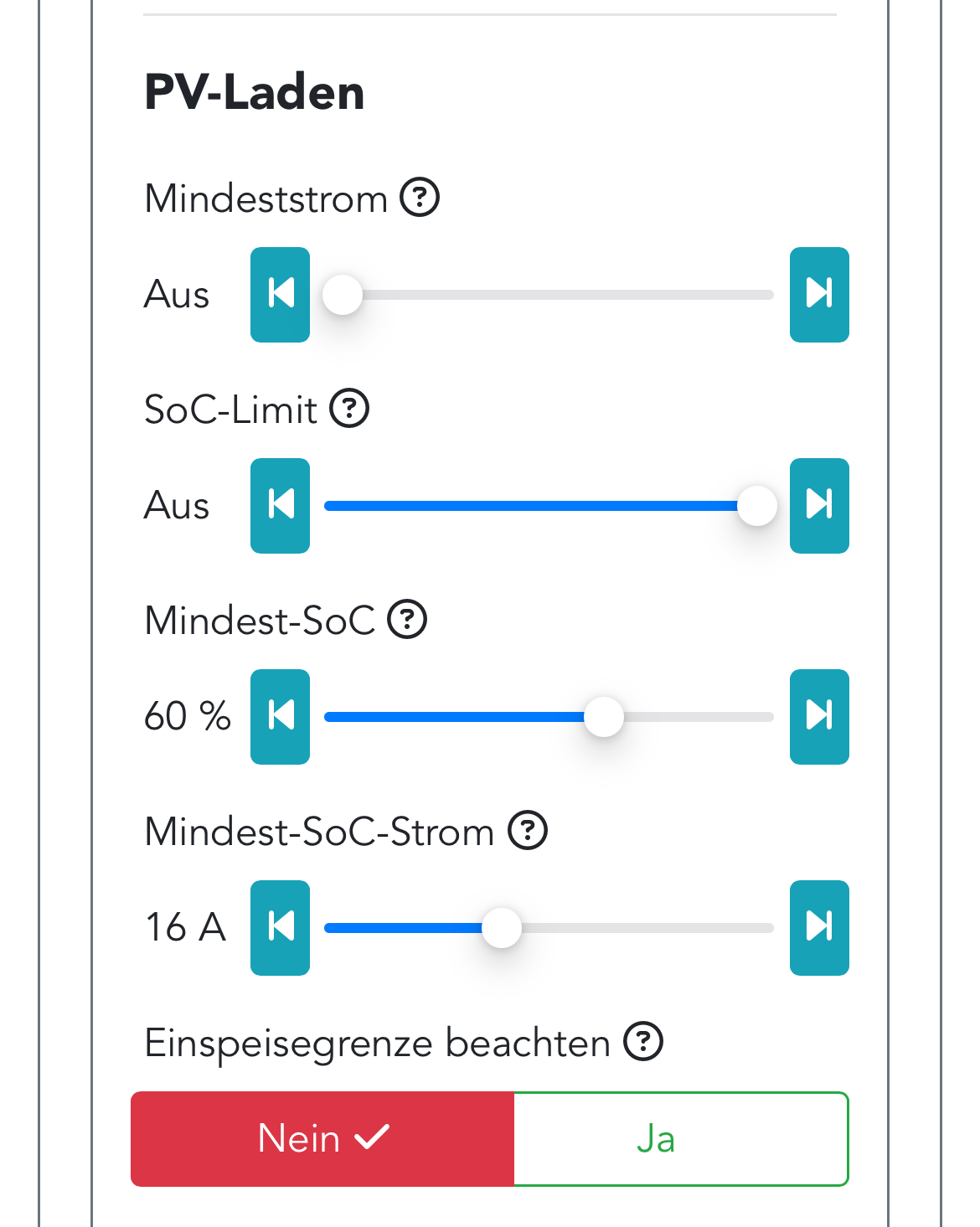The image size is (980, 1227).
Task: Show Mindest-SoC help tooltip
Action: tap(407, 620)
